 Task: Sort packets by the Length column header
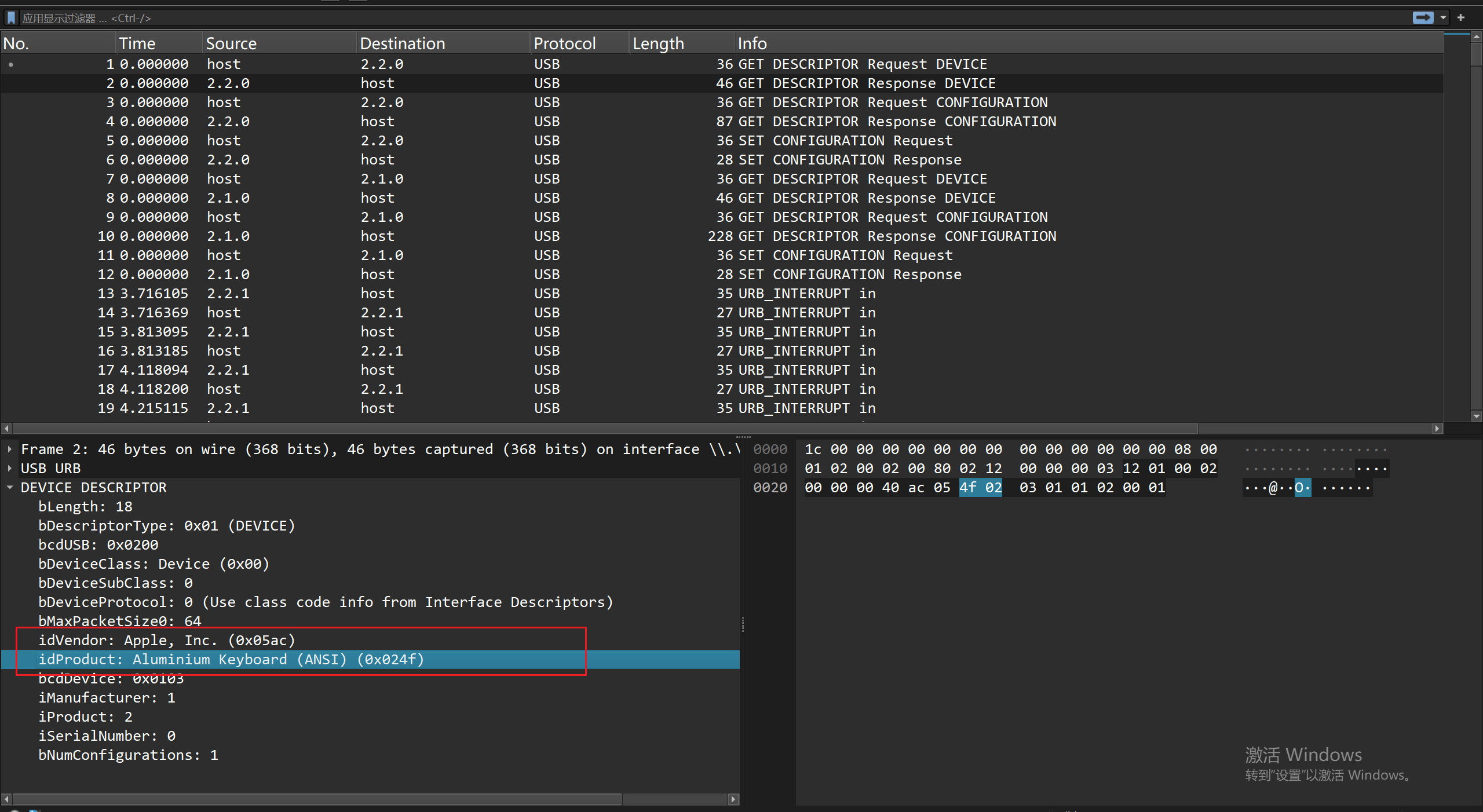(658, 43)
